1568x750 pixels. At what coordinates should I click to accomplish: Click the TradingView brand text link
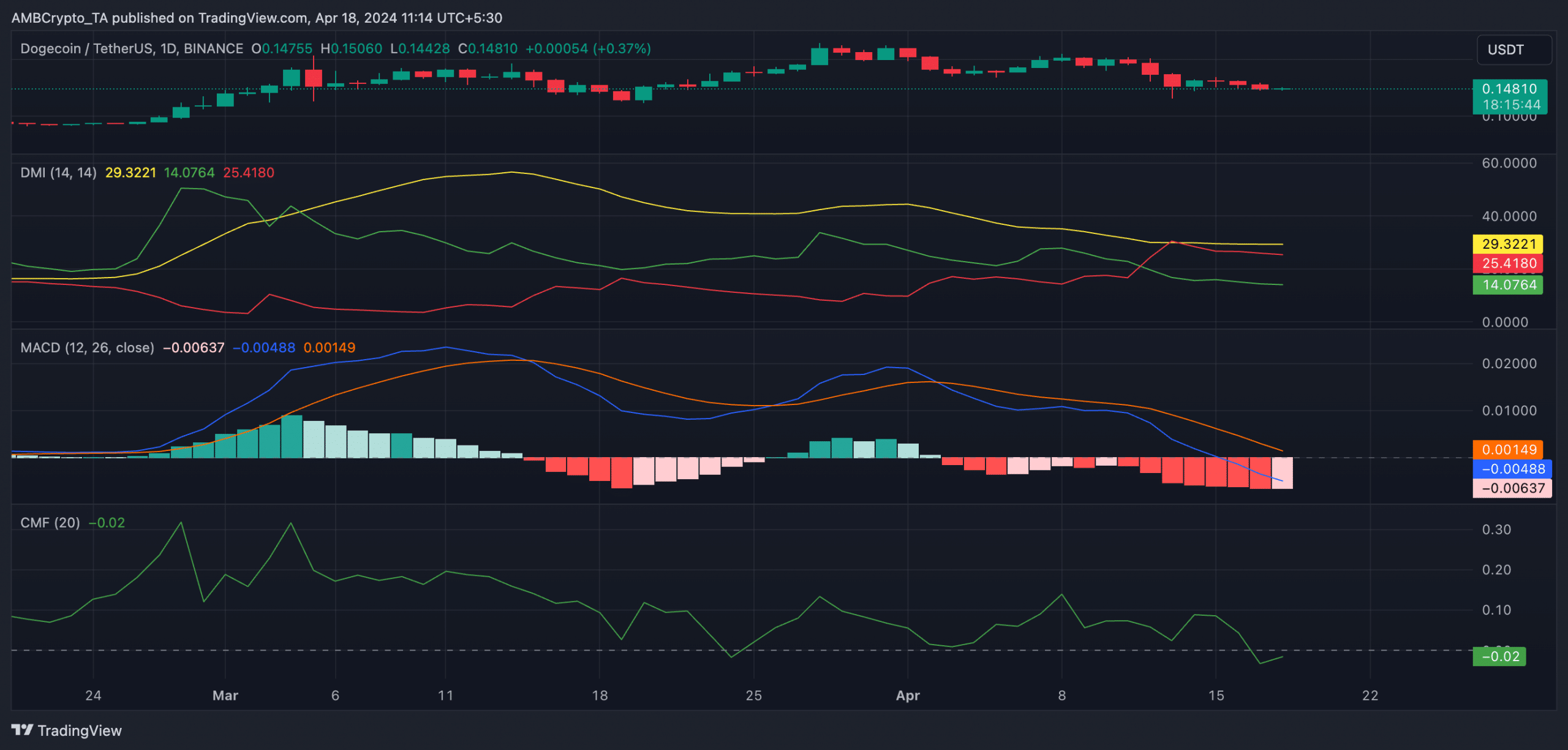(80, 730)
